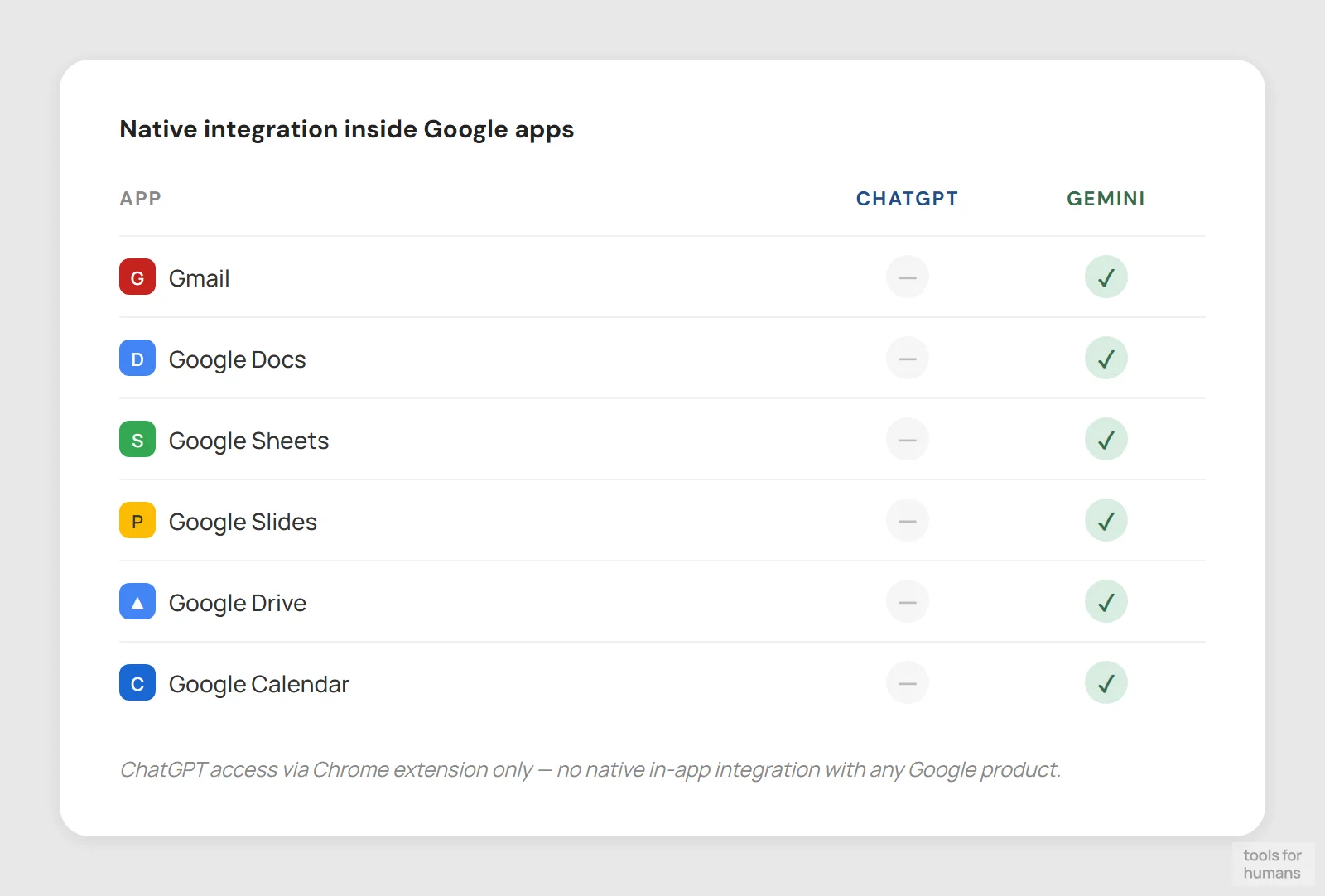Viewport: 1325px width, 896px height.
Task: Click the Google Sheets icon
Action: pyautogui.click(x=137, y=440)
